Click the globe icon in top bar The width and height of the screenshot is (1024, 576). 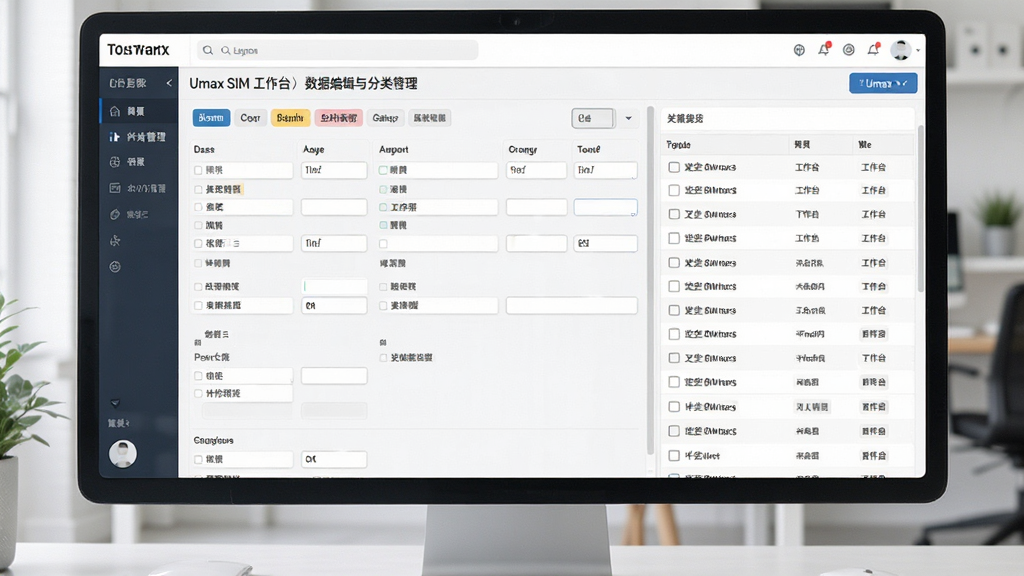tap(799, 50)
